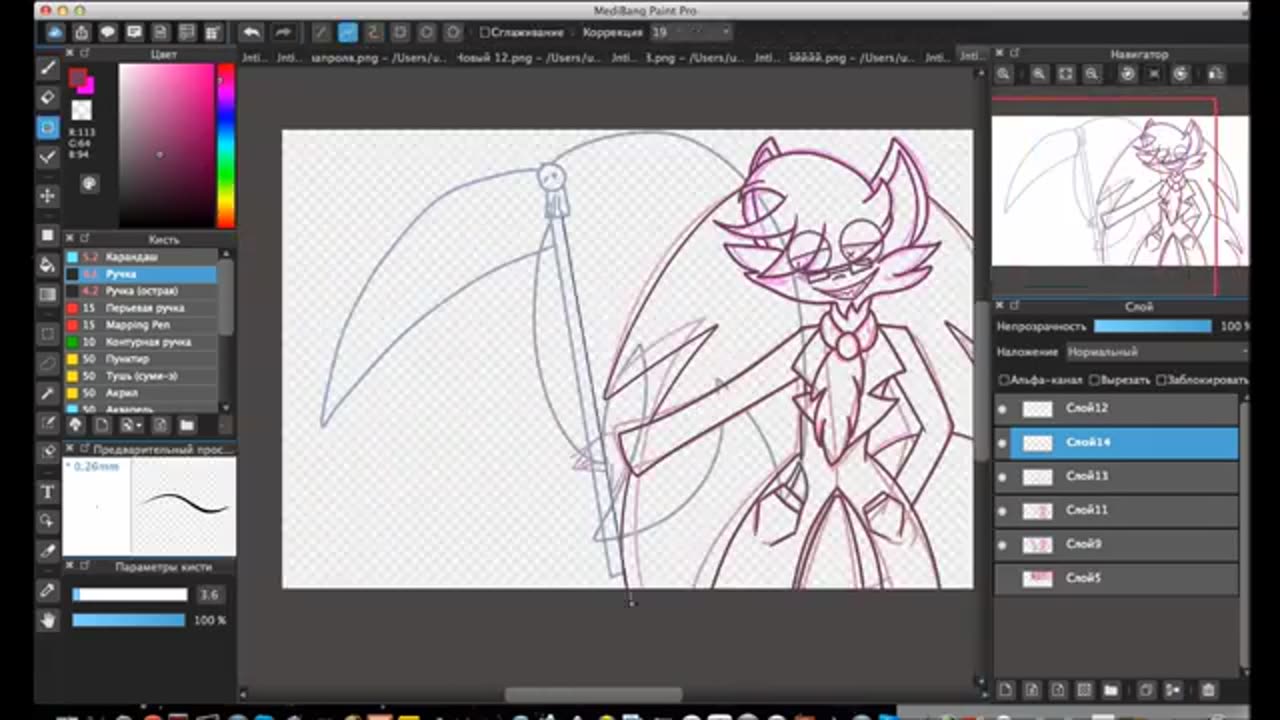Click the cloud brush download icon

pyautogui.click(x=75, y=425)
